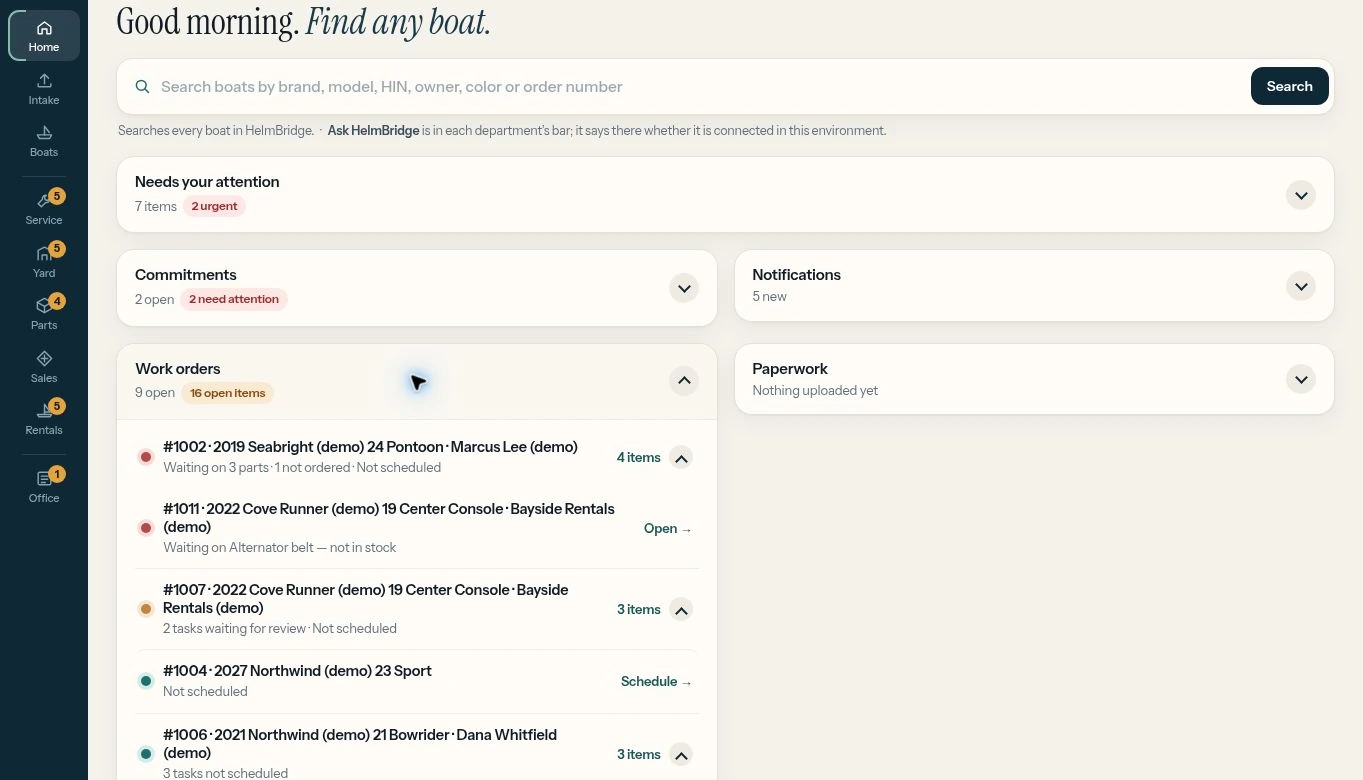
Task: Click the Yard badge showing 5
Action: tap(57, 248)
